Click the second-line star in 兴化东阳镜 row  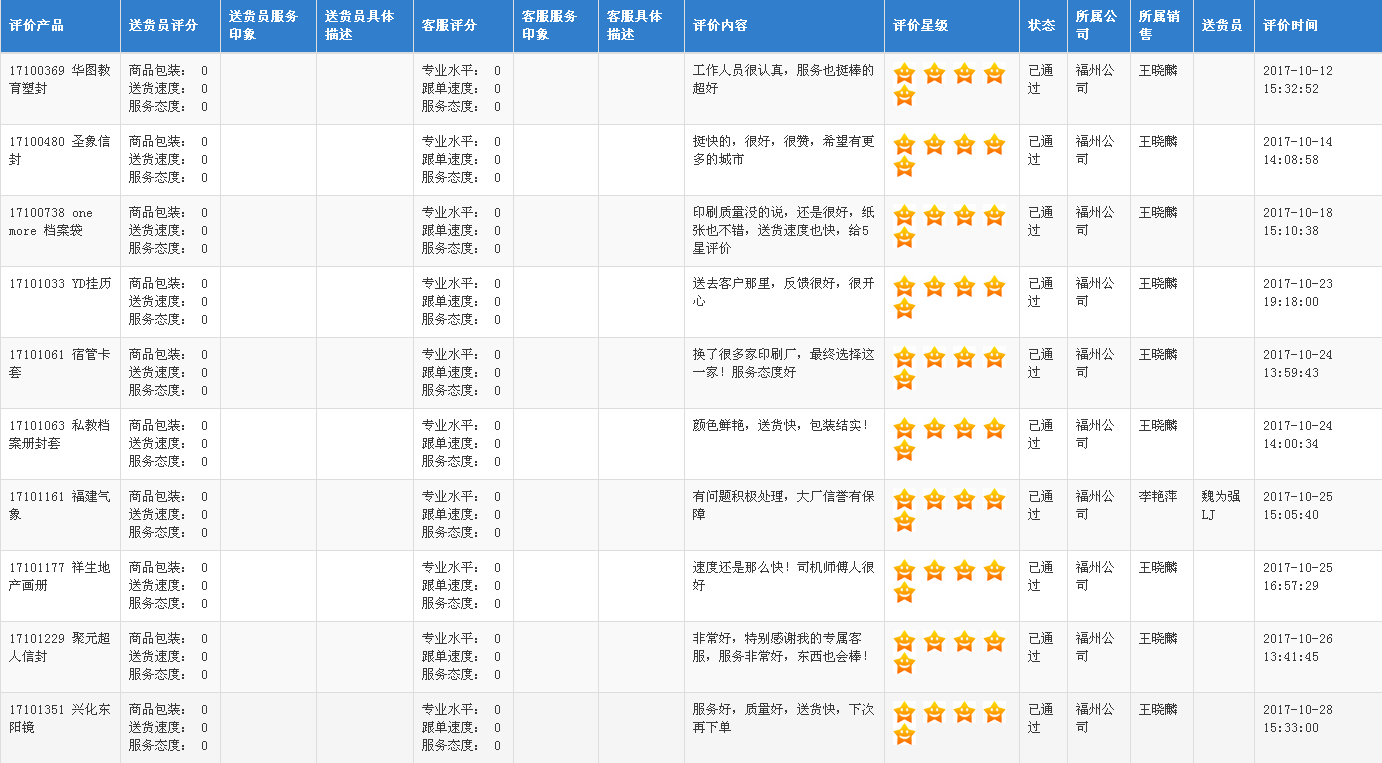(904, 735)
